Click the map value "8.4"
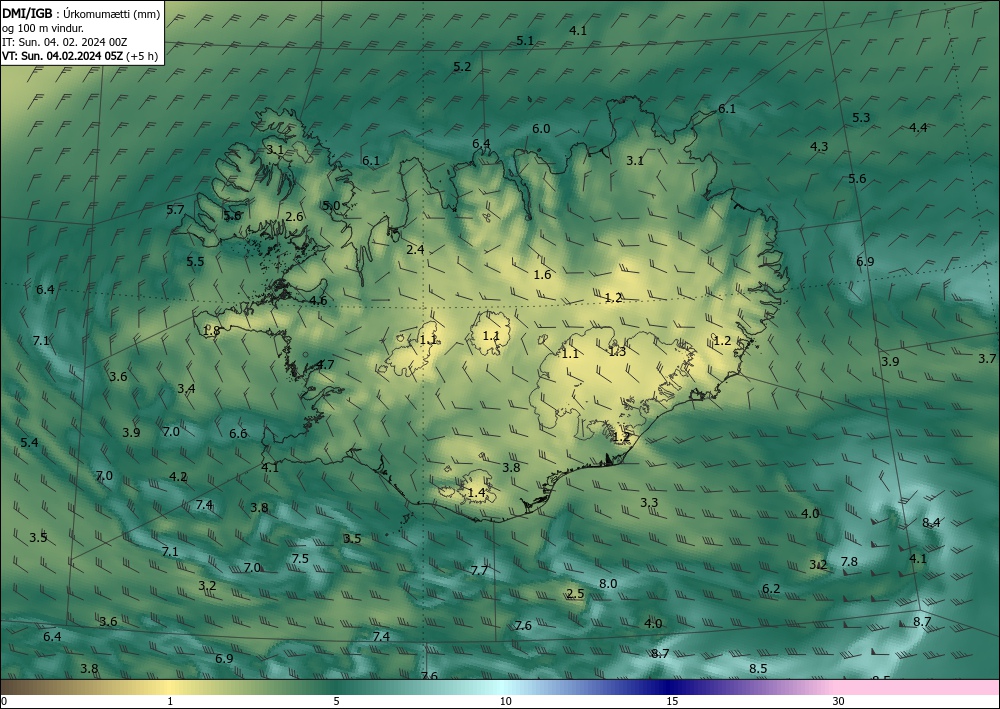Image resolution: width=1000 pixels, height=709 pixels. (x=931, y=523)
